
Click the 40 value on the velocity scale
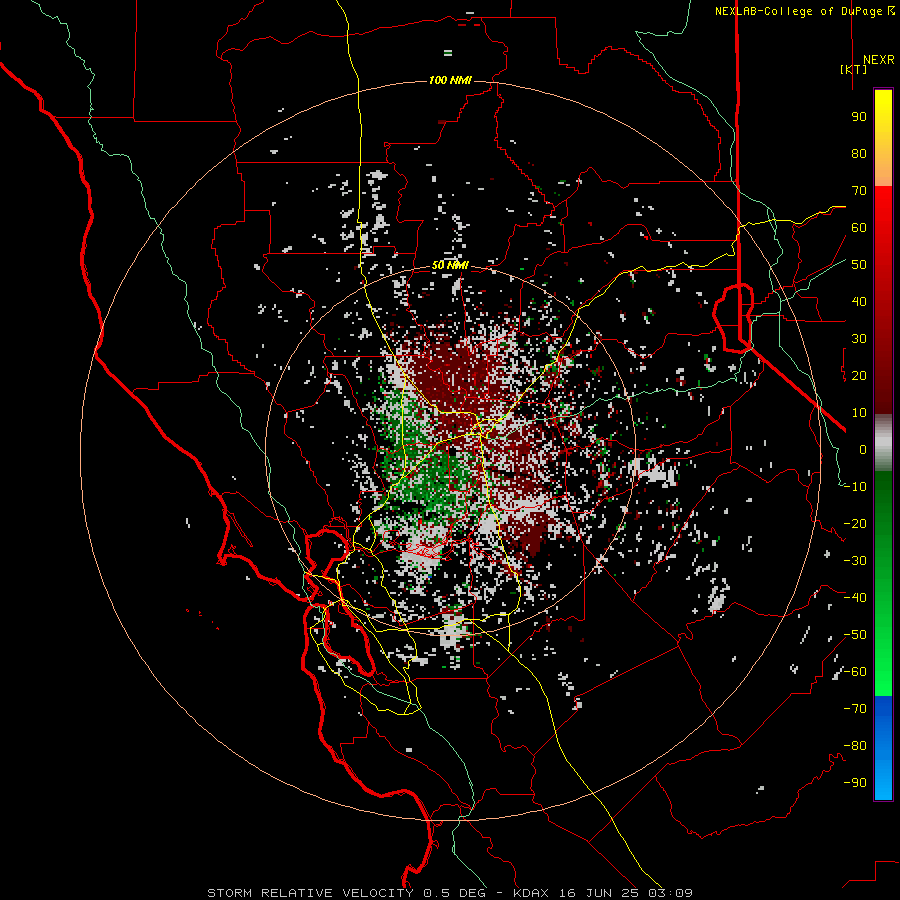[859, 302]
